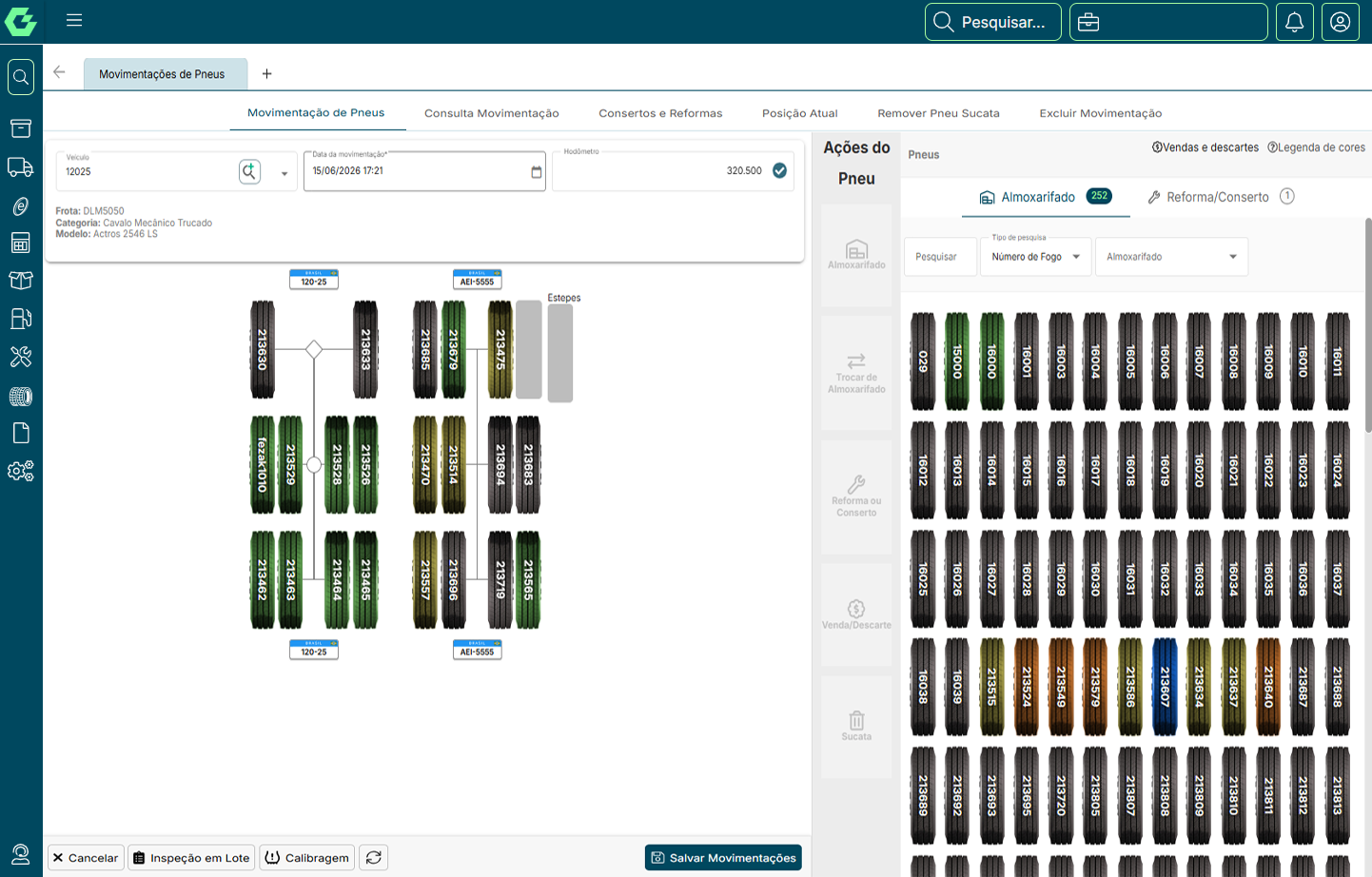This screenshot has height=877, width=1372.
Task: Open the fuel pump sidebar icon
Action: pyautogui.click(x=21, y=319)
